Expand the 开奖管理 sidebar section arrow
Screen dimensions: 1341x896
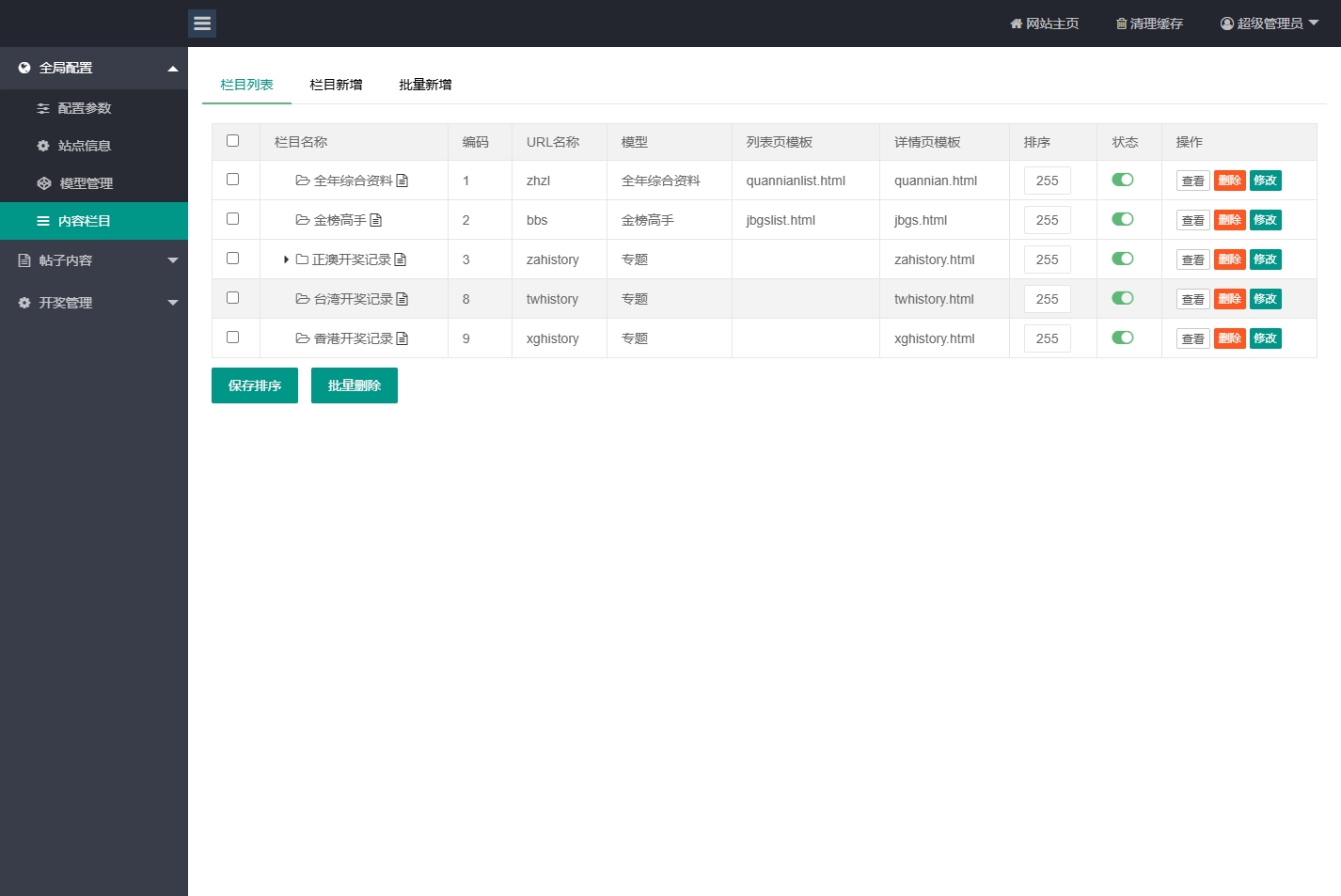tap(173, 303)
